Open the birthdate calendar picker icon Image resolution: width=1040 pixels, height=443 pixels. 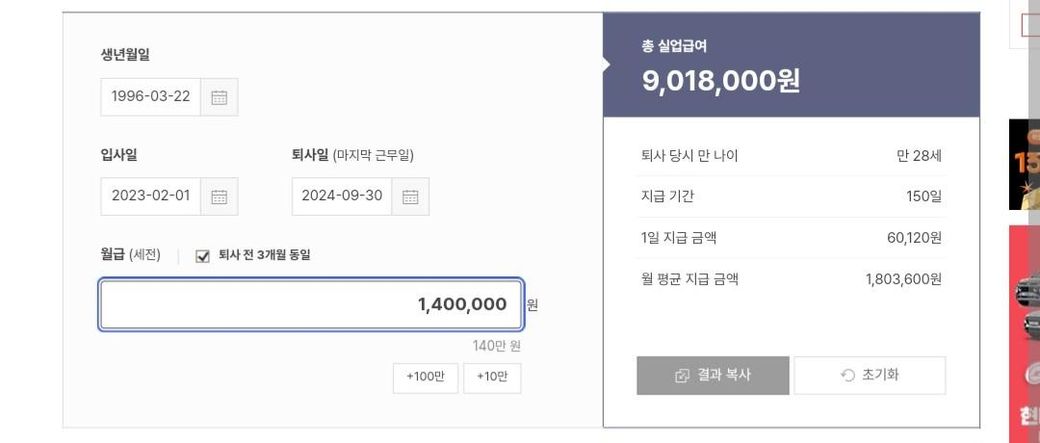point(219,97)
